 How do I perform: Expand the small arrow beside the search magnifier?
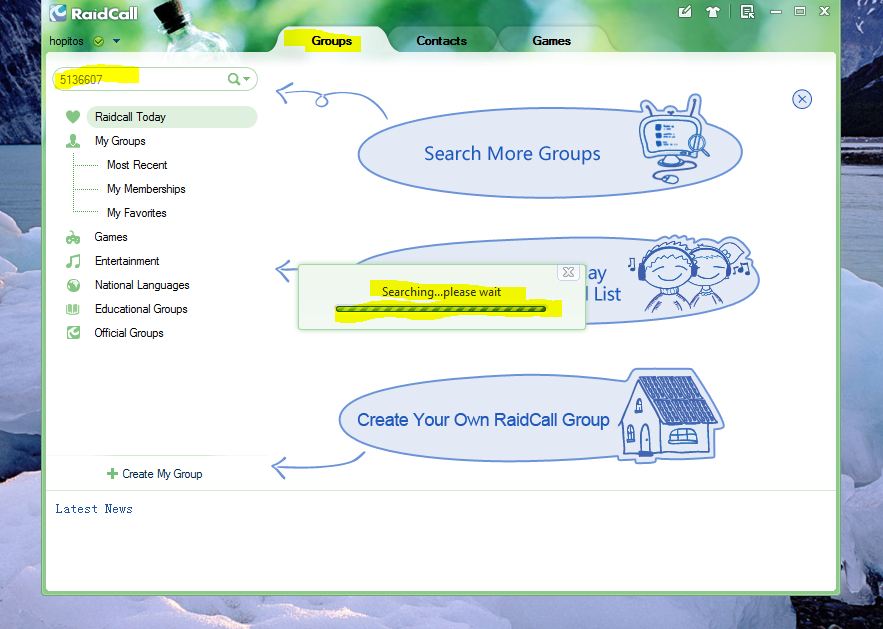[x=246, y=79]
